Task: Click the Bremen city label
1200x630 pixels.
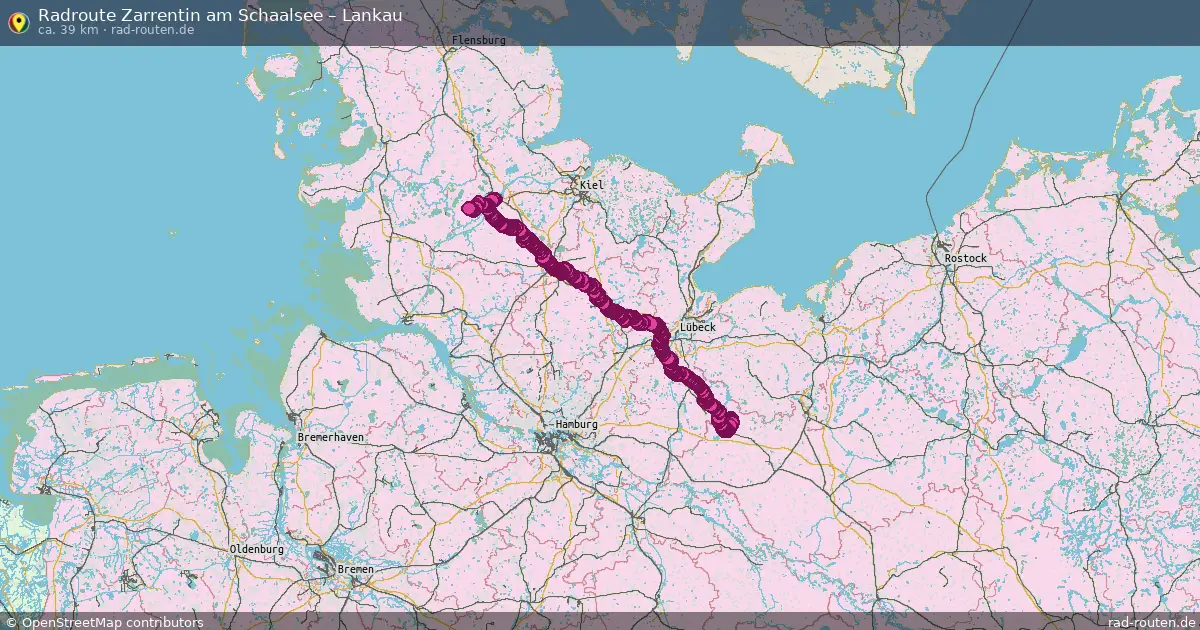Action: [356, 569]
